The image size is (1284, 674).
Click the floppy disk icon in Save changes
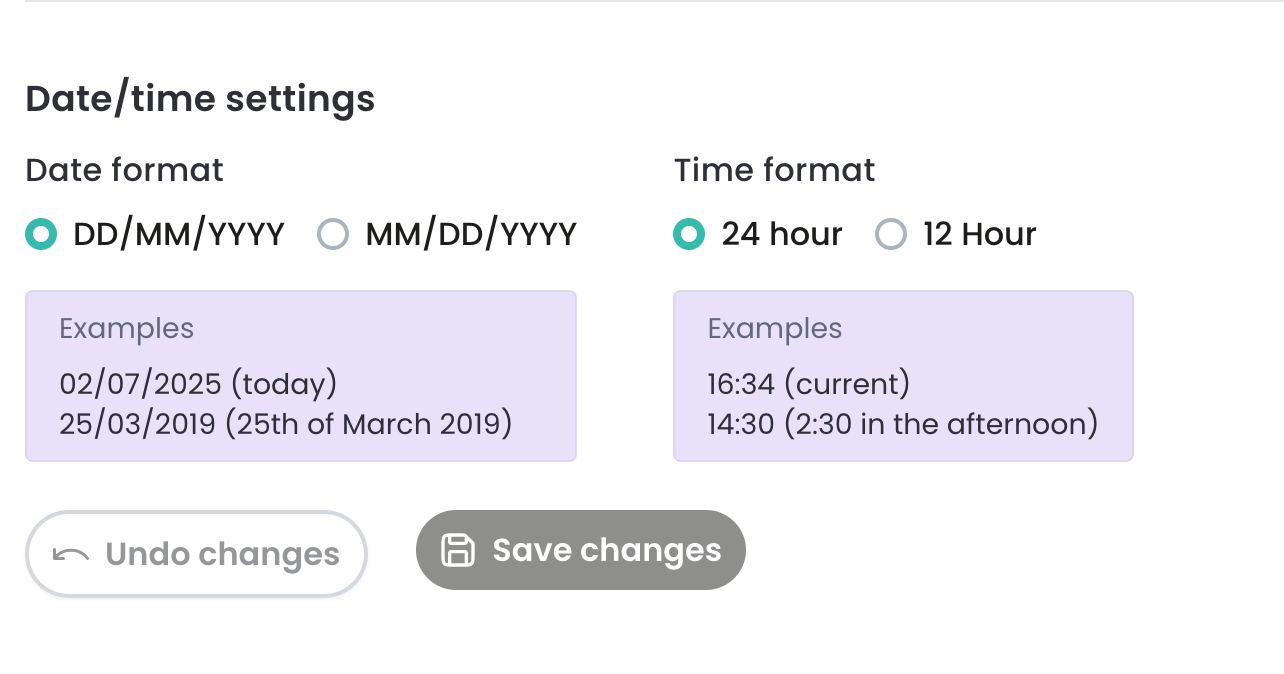pos(458,550)
